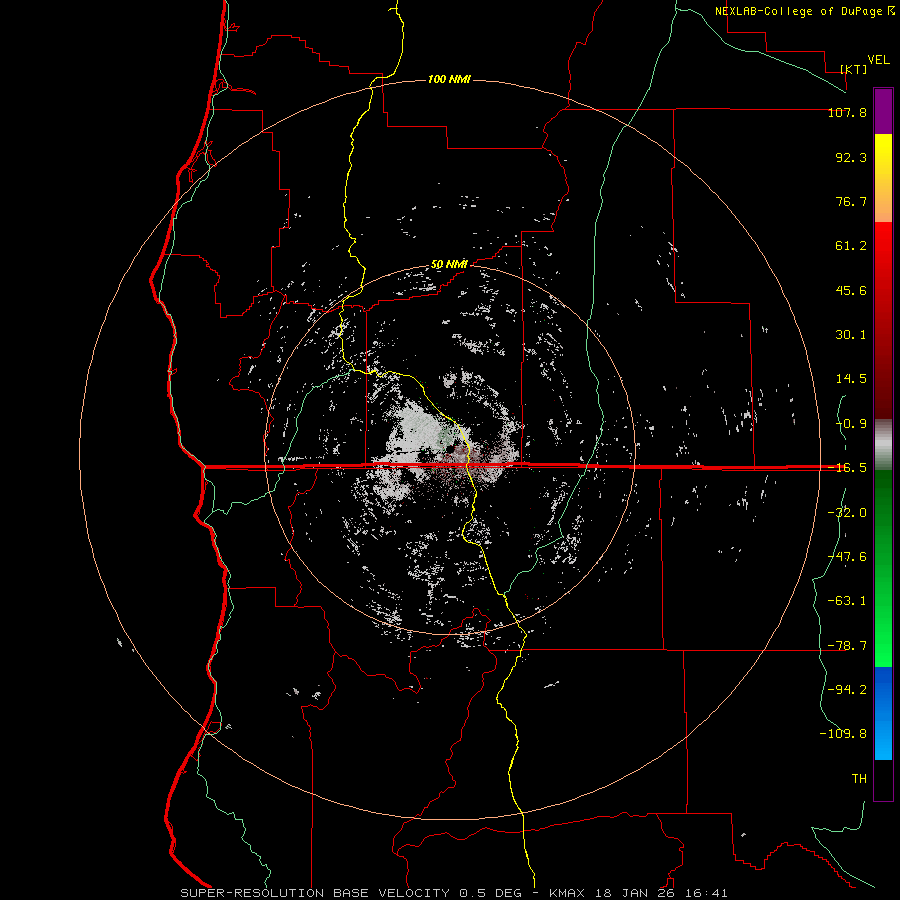Select the 61.2 scale value
The width and height of the screenshot is (900, 900).
coord(851,246)
